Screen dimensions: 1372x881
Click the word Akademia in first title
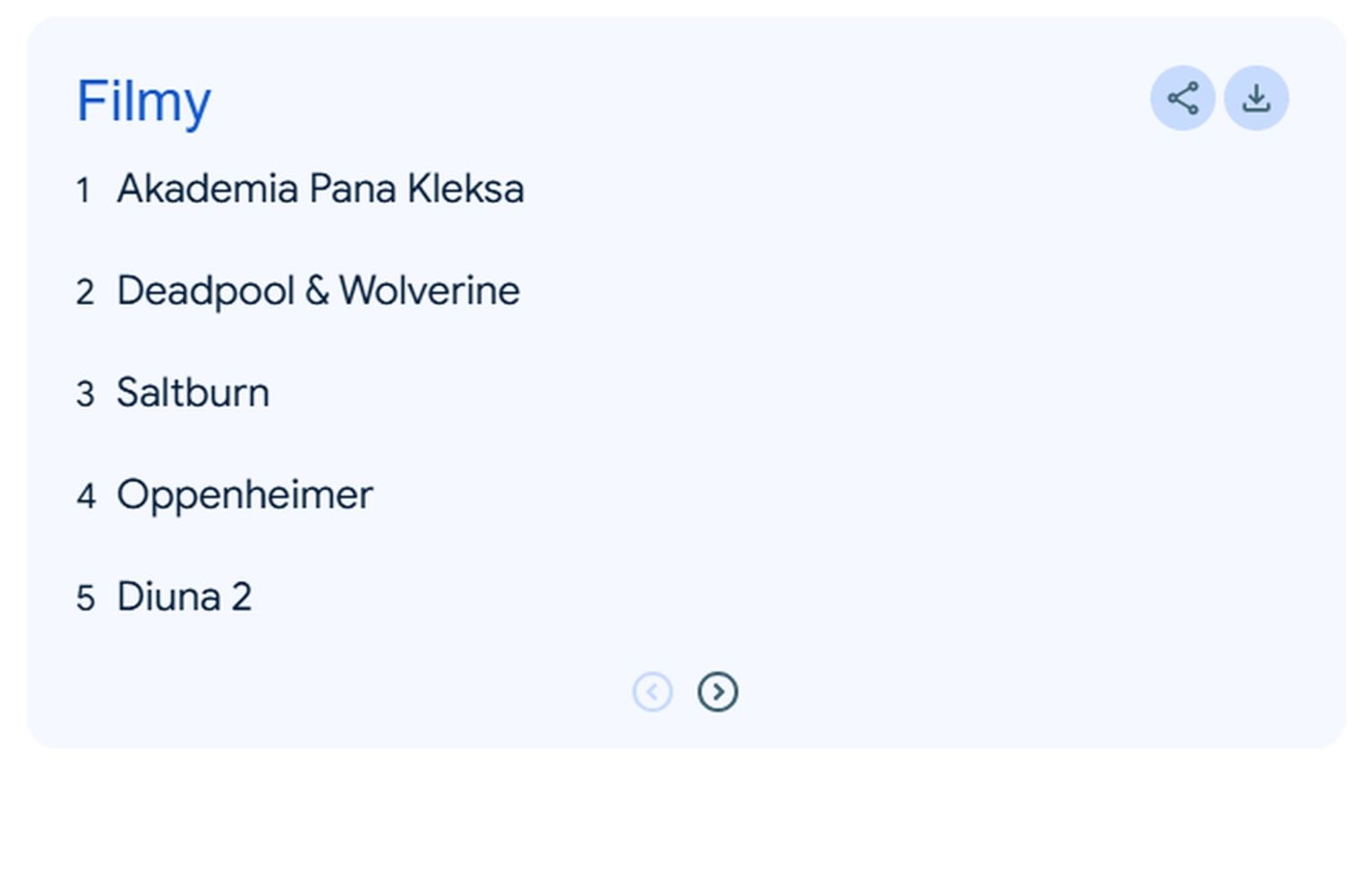tap(207, 189)
